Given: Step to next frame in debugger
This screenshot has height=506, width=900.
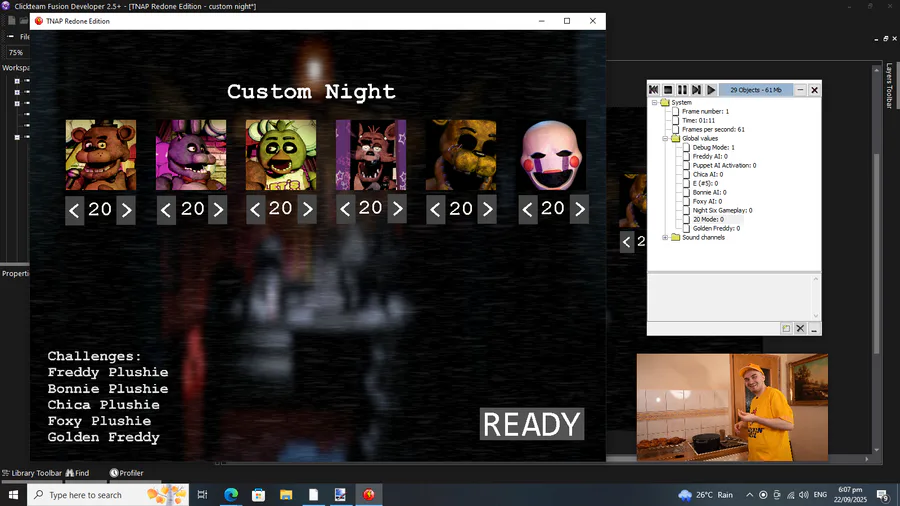Looking at the screenshot, I should coord(696,90).
